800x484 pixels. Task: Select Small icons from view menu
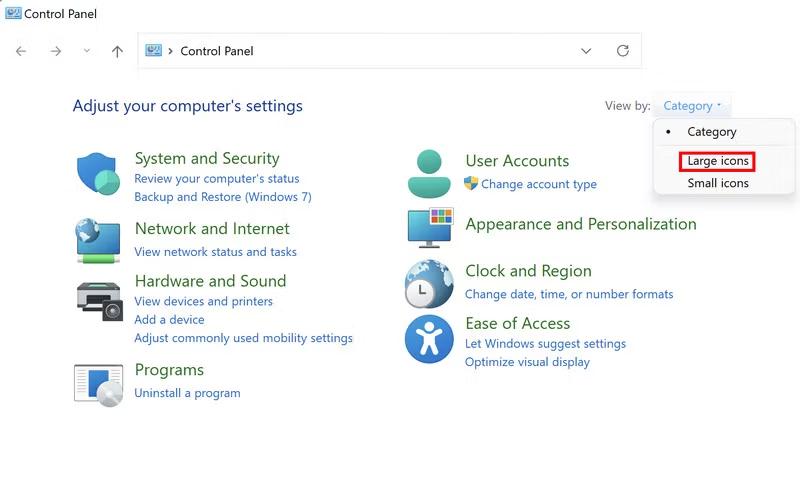[x=717, y=183]
